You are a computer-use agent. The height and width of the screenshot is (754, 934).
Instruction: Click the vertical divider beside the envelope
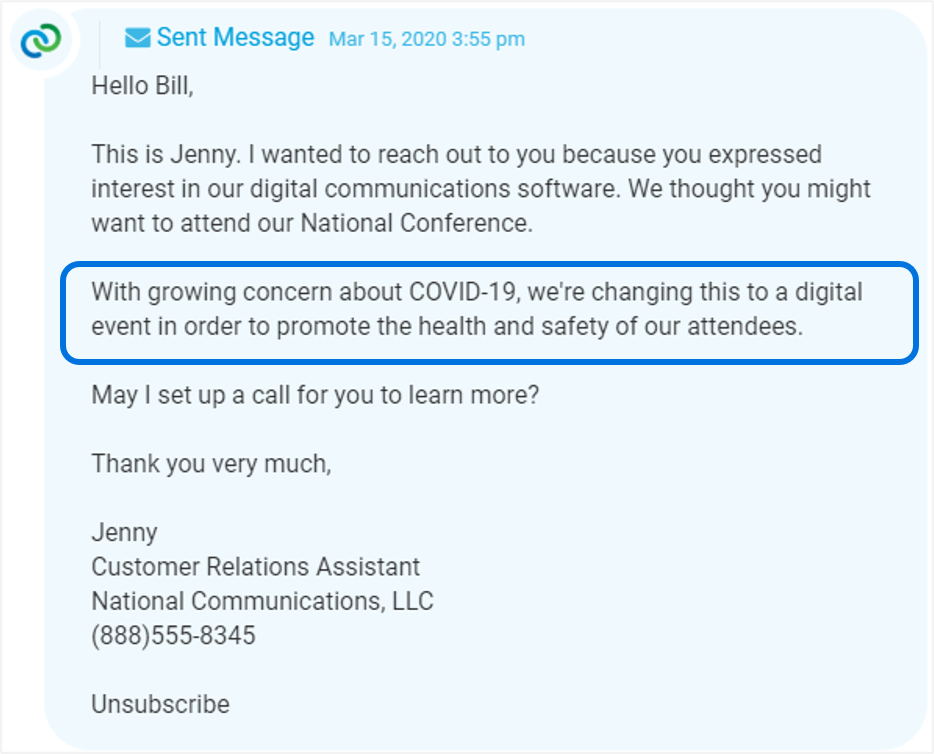pos(99,45)
